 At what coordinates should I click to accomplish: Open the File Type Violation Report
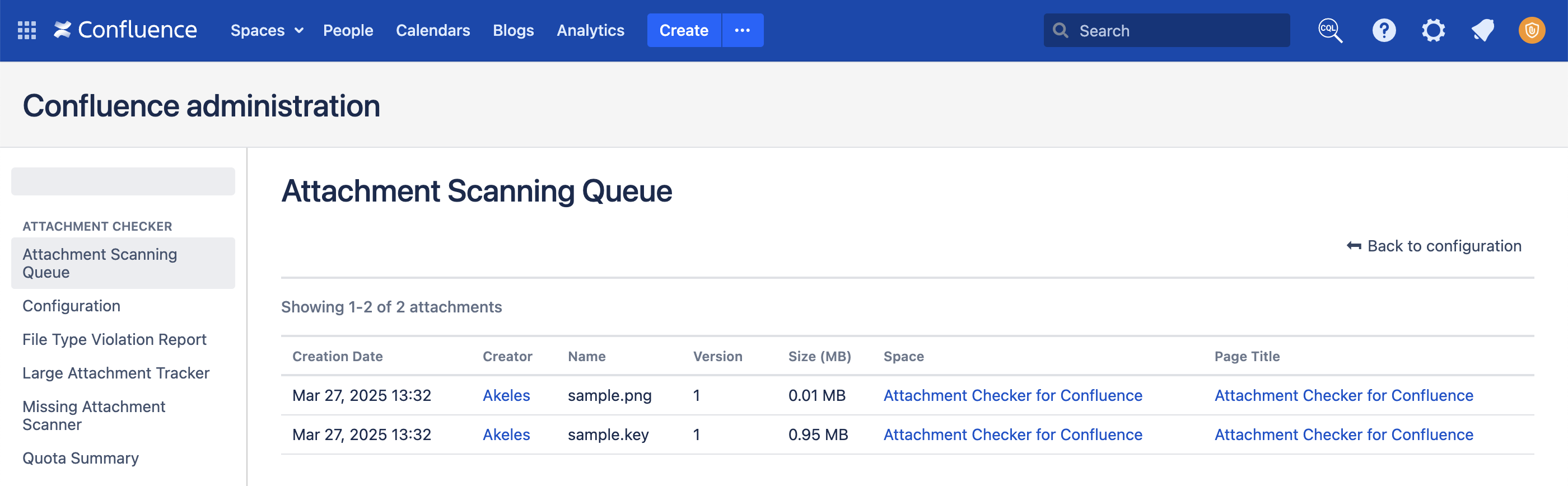point(114,339)
